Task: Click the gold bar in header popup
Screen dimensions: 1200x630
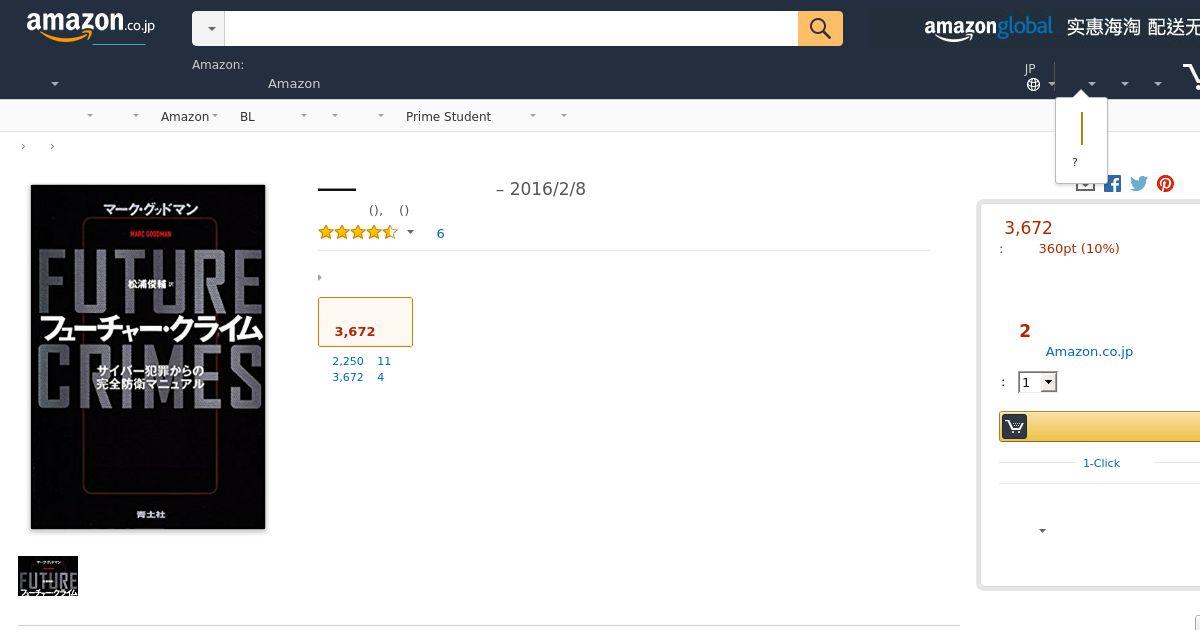Action: pos(1082,128)
